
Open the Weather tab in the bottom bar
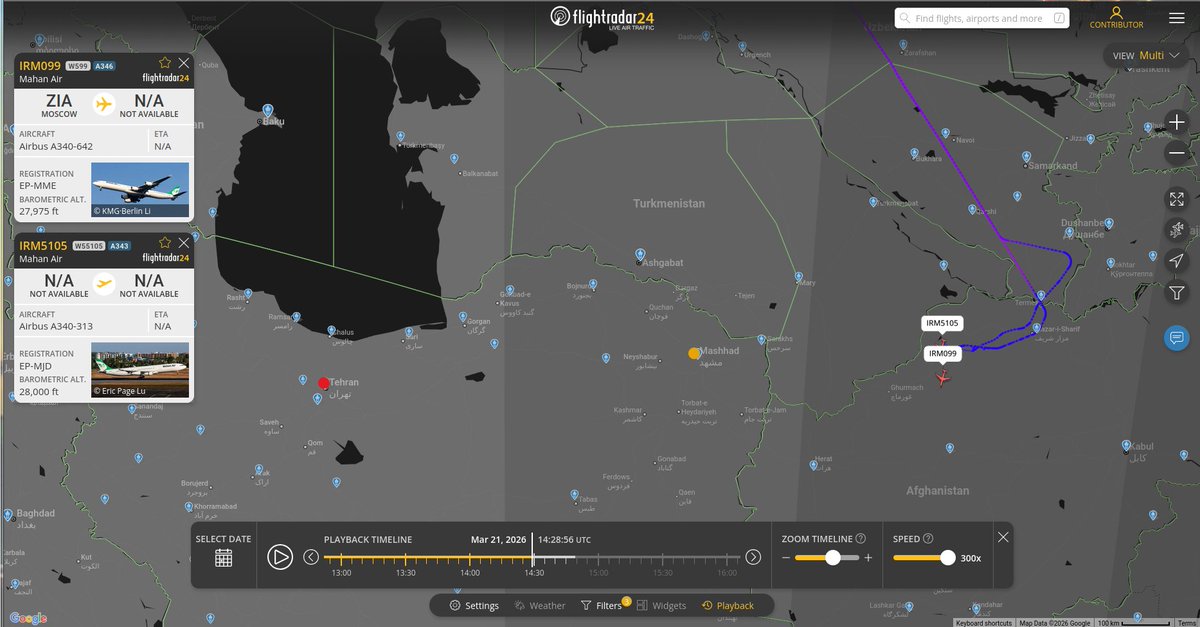[540, 605]
